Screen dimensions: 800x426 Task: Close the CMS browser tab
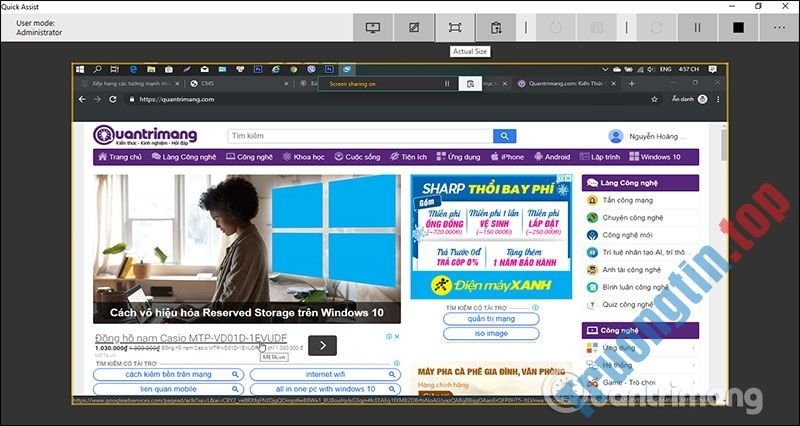click(286, 84)
